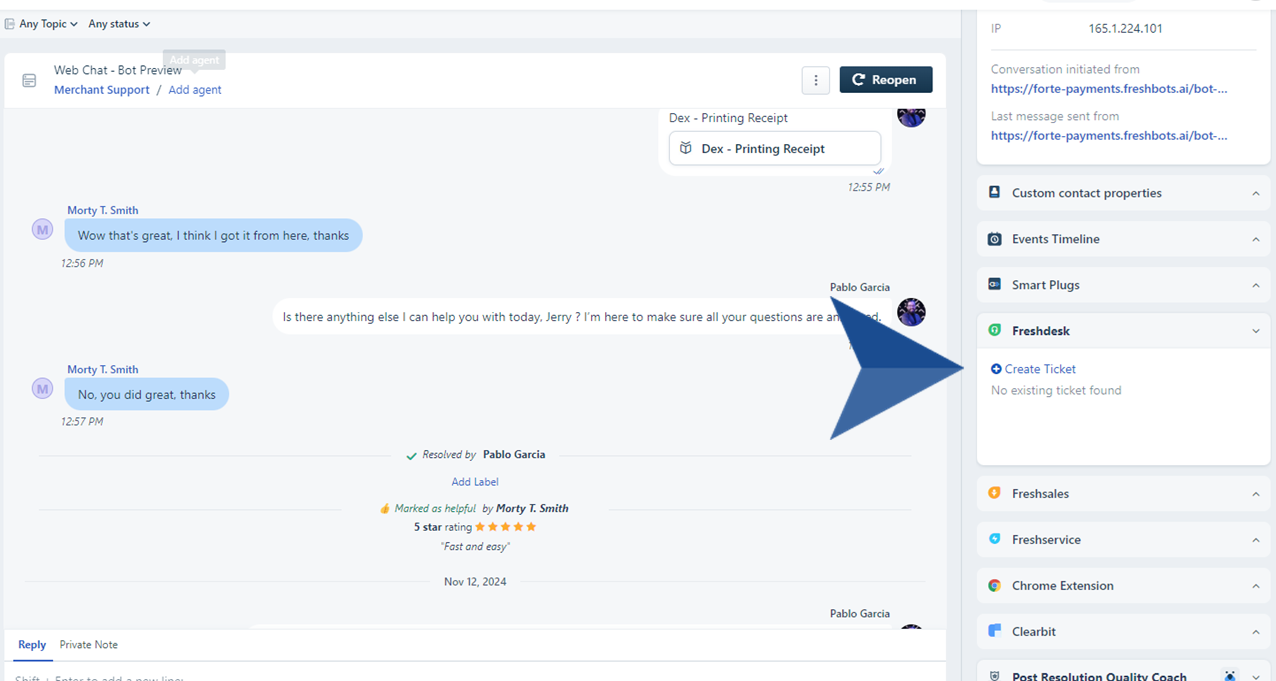Click the Reopen conversation button
1276x681 pixels.
coord(886,80)
